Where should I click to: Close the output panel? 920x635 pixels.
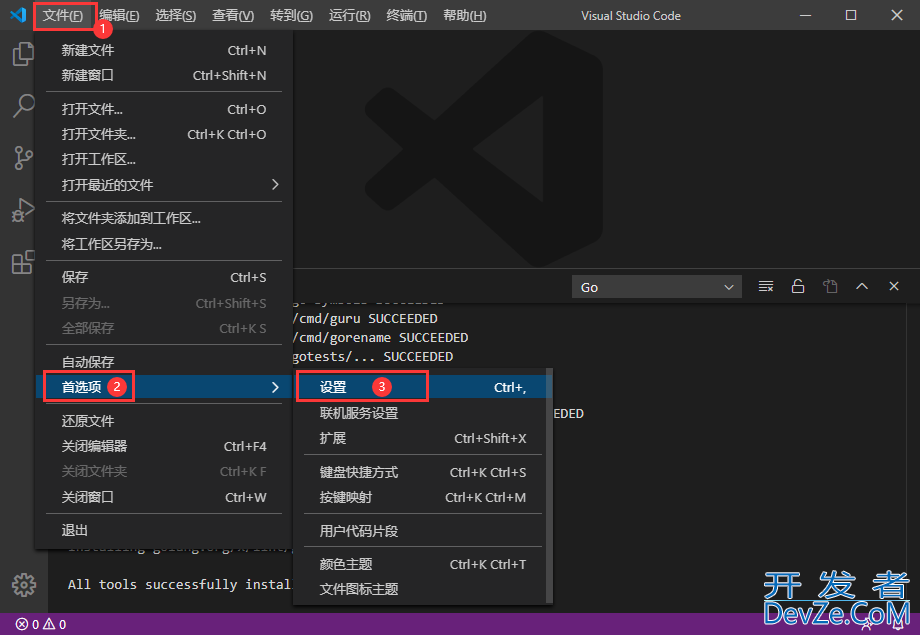[x=894, y=286]
